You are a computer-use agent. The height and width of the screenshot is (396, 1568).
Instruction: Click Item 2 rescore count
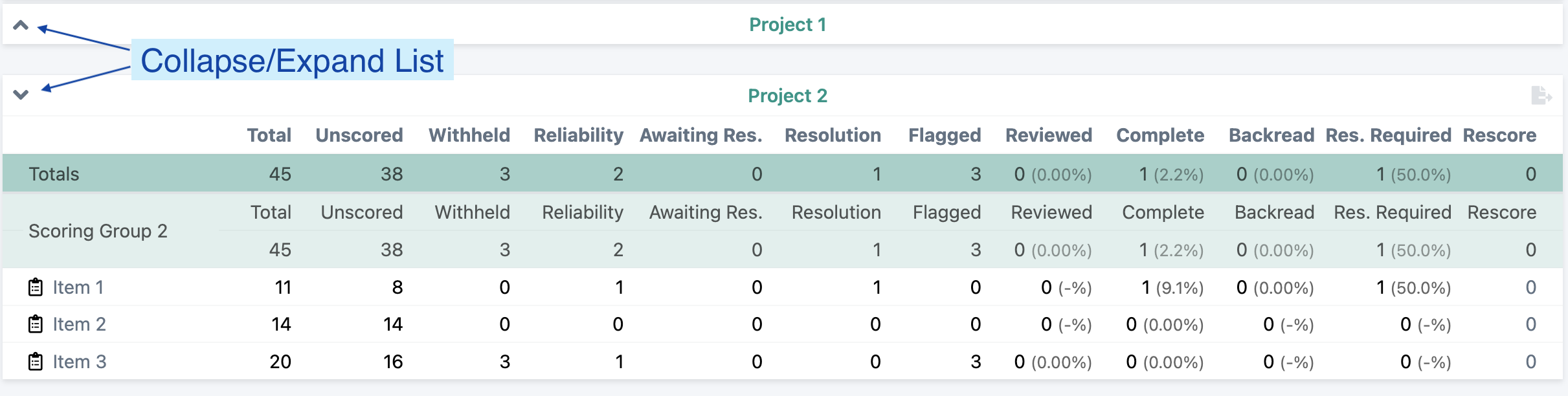click(x=1530, y=324)
